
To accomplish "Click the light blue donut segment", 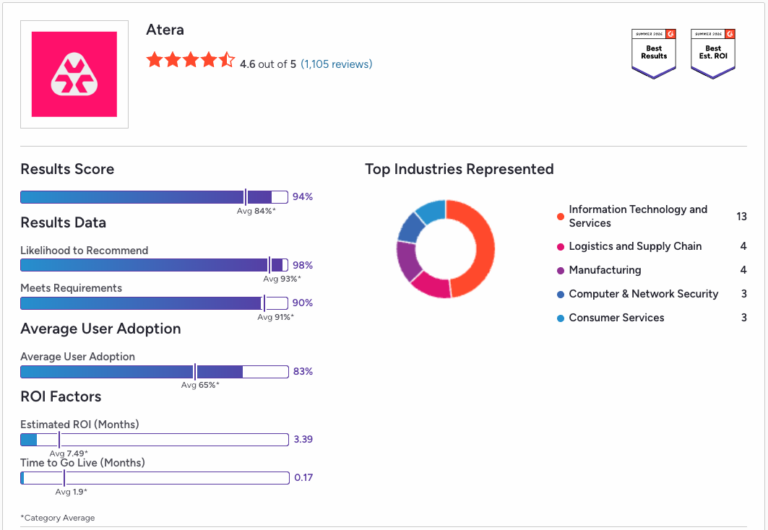I will click(x=432, y=209).
